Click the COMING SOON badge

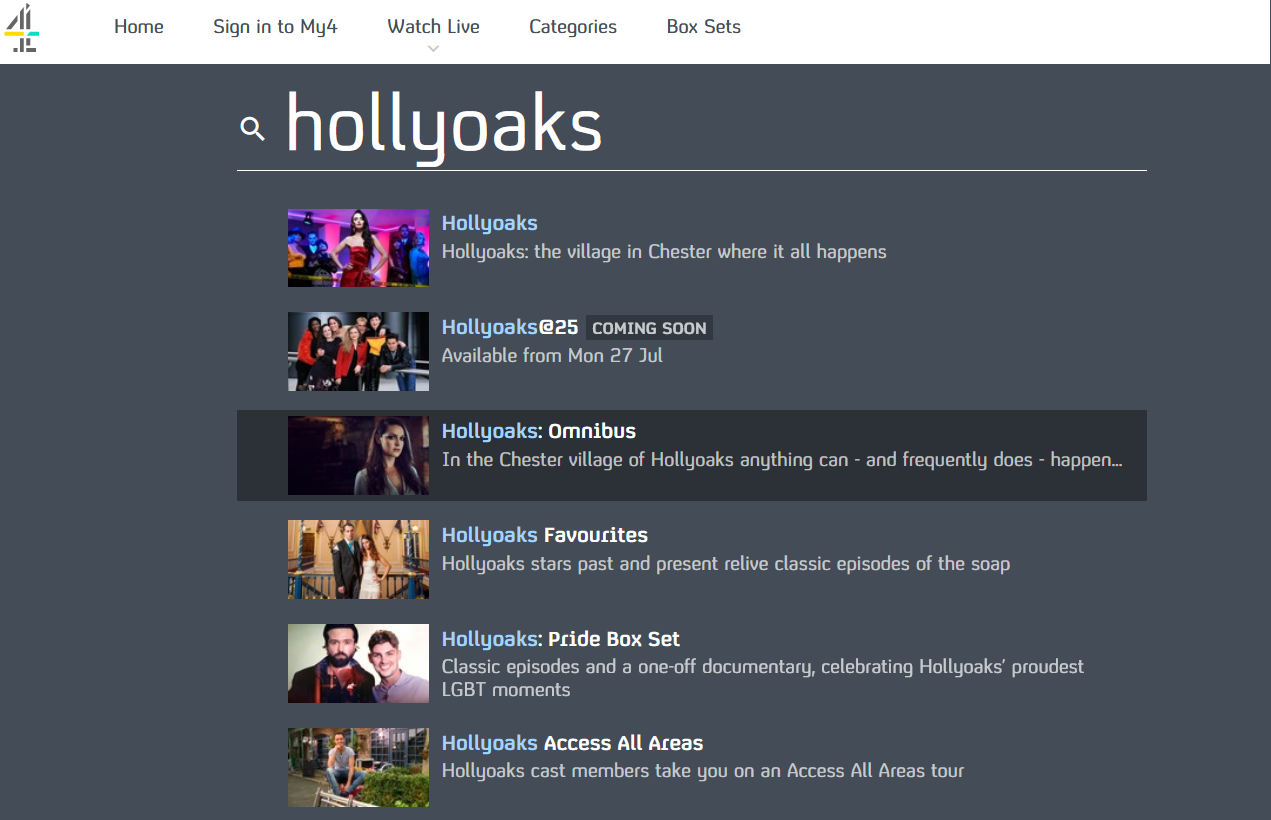pos(649,328)
